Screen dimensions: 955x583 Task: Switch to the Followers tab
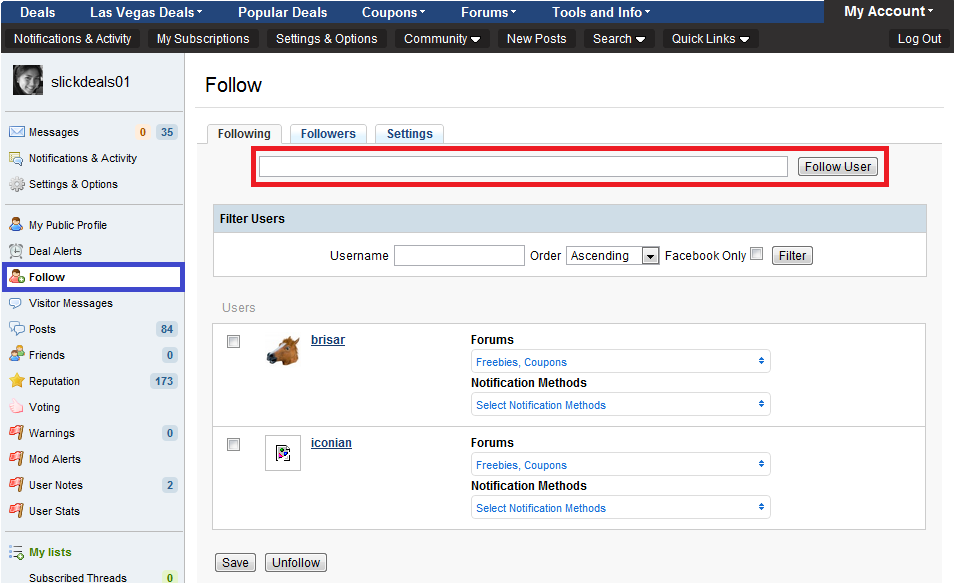point(328,133)
